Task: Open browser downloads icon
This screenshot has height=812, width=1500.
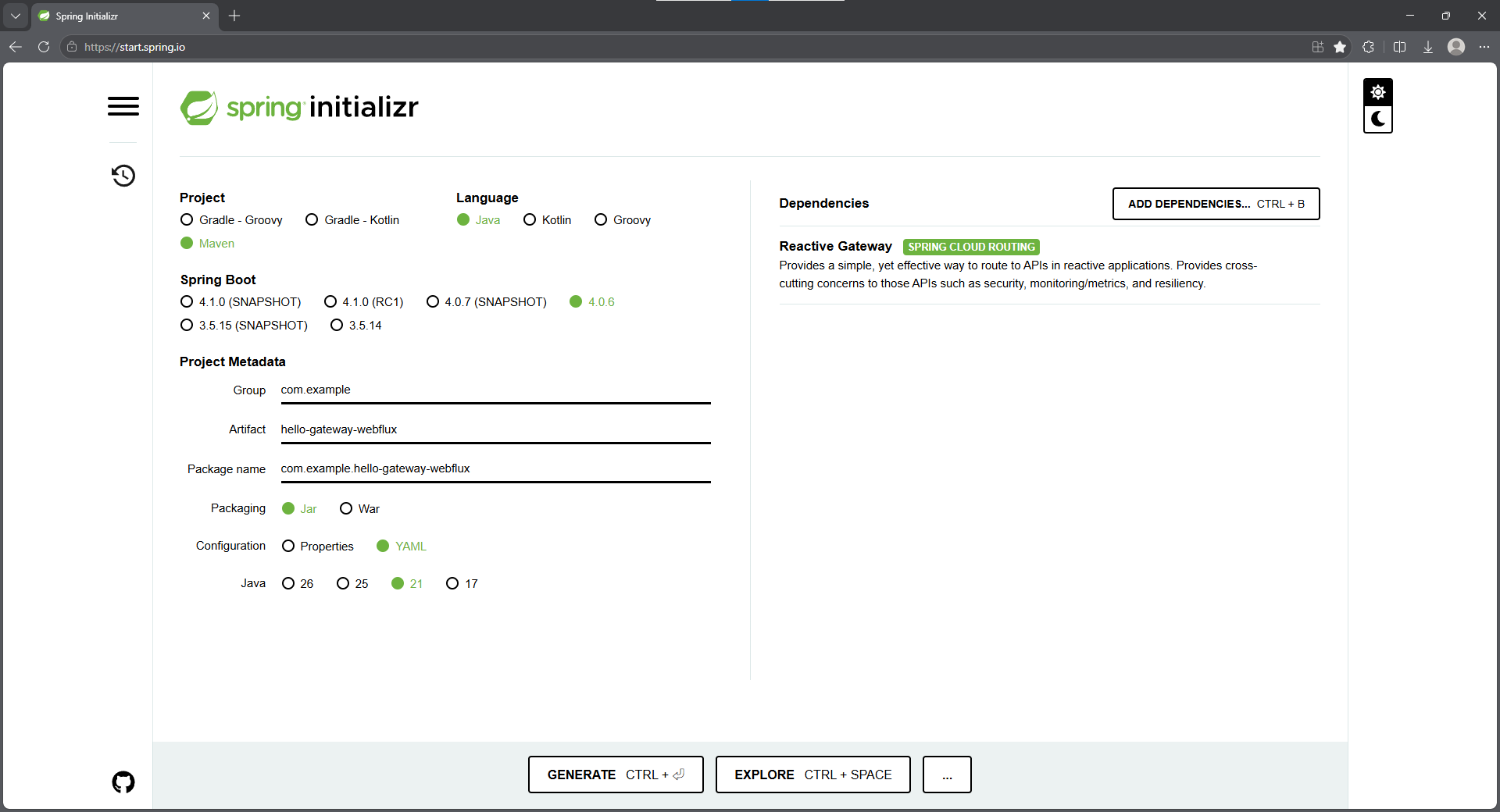Action: tap(1427, 47)
